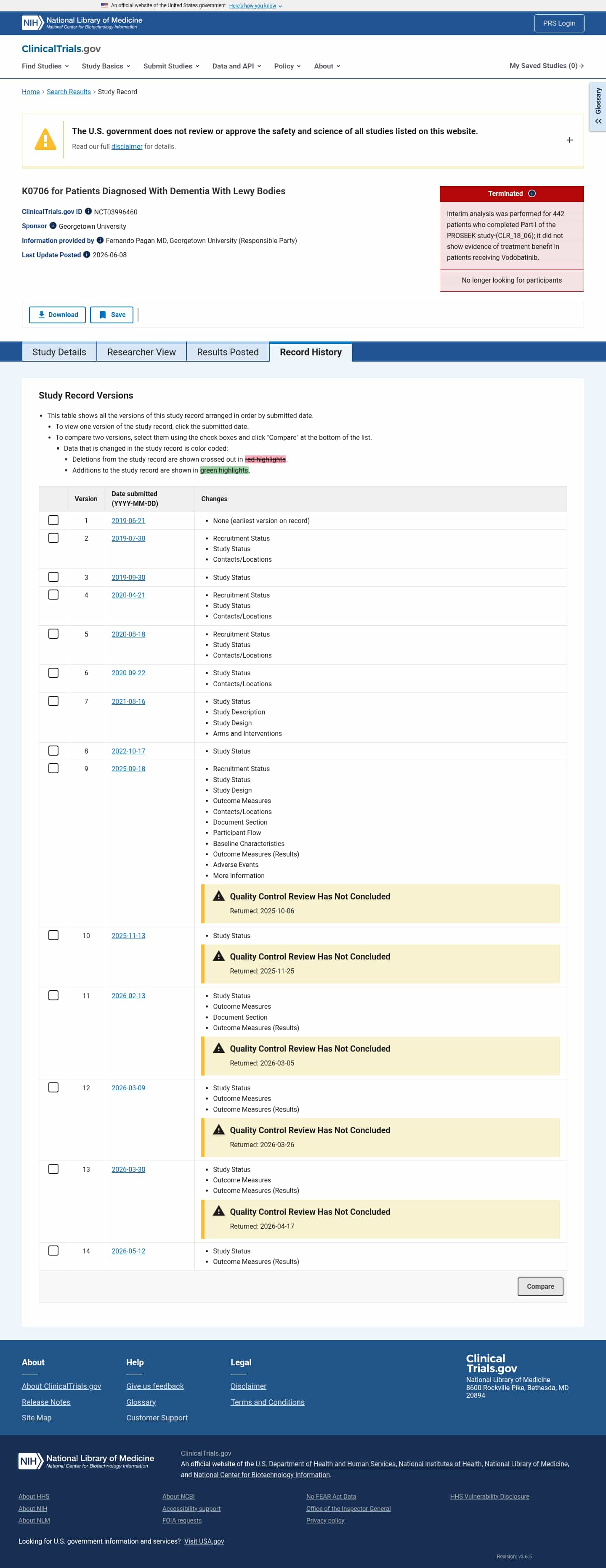Screen dimensions: 606x1568
Task: Select the checkbox for version 7
Action: tap(53, 701)
